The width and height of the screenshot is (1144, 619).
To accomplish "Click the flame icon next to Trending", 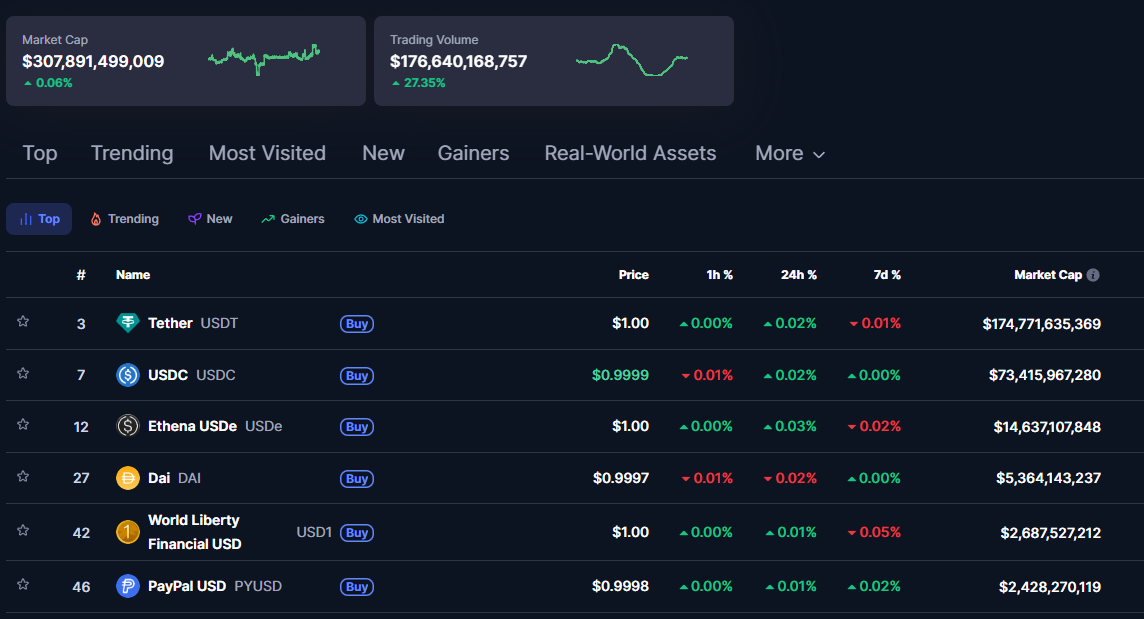I will (x=96, y=219).
